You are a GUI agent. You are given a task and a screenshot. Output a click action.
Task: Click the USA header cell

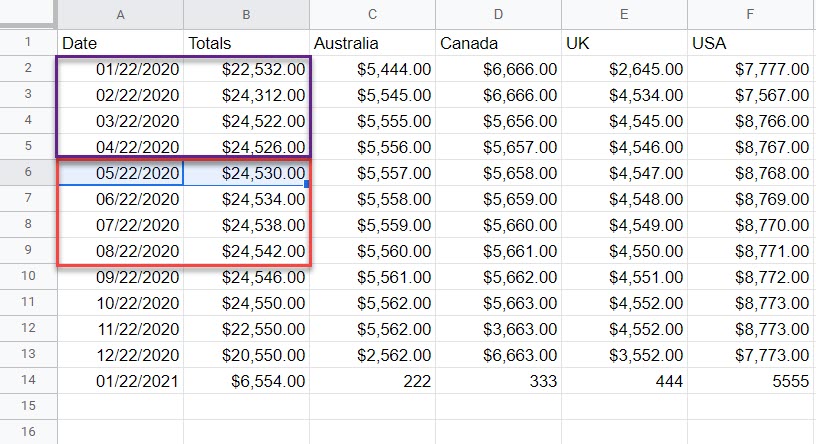(x=750, y=43)
